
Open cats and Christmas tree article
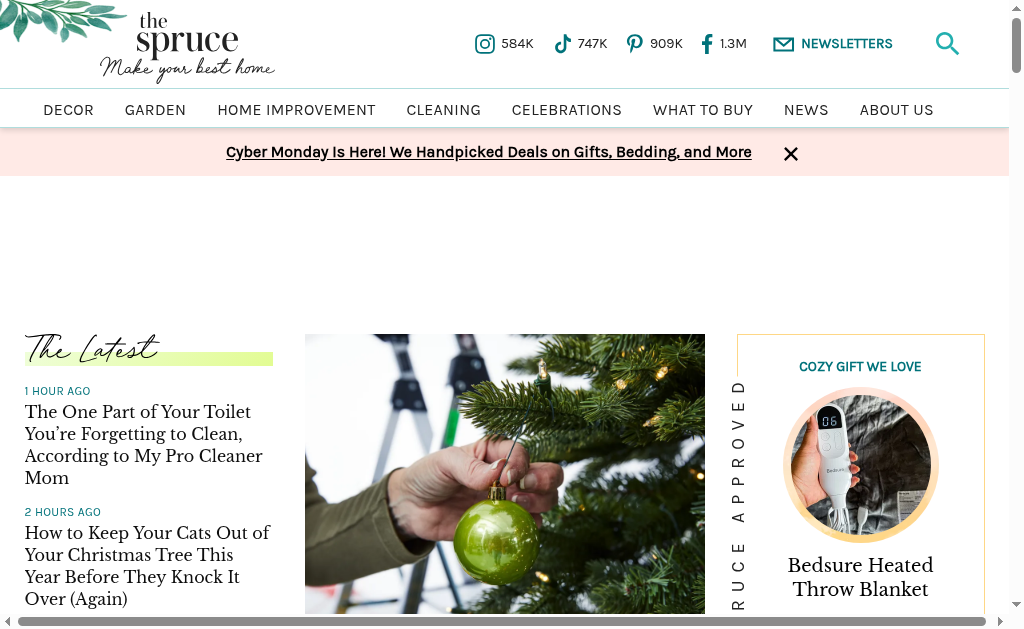(147, 566)
